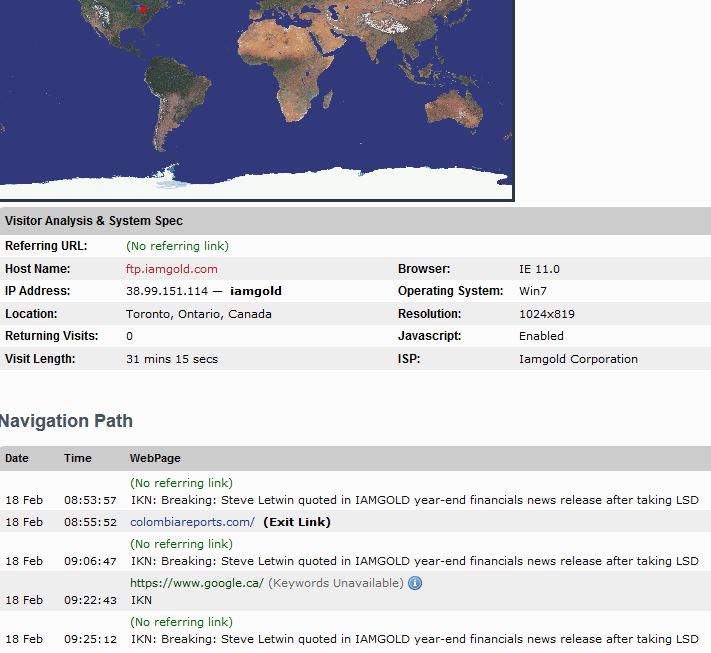
Task: Click the WebPage column header
Action: (155, 458)
